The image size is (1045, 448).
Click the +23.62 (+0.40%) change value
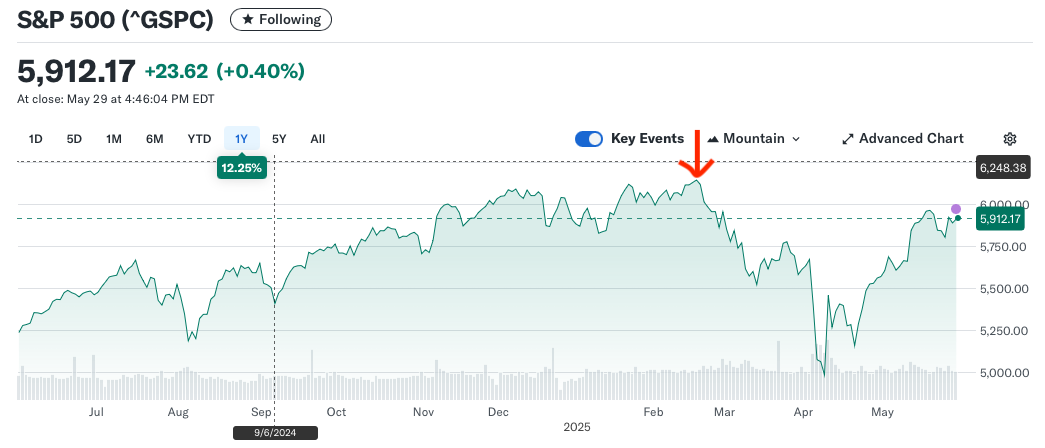(x=225, y=71)
